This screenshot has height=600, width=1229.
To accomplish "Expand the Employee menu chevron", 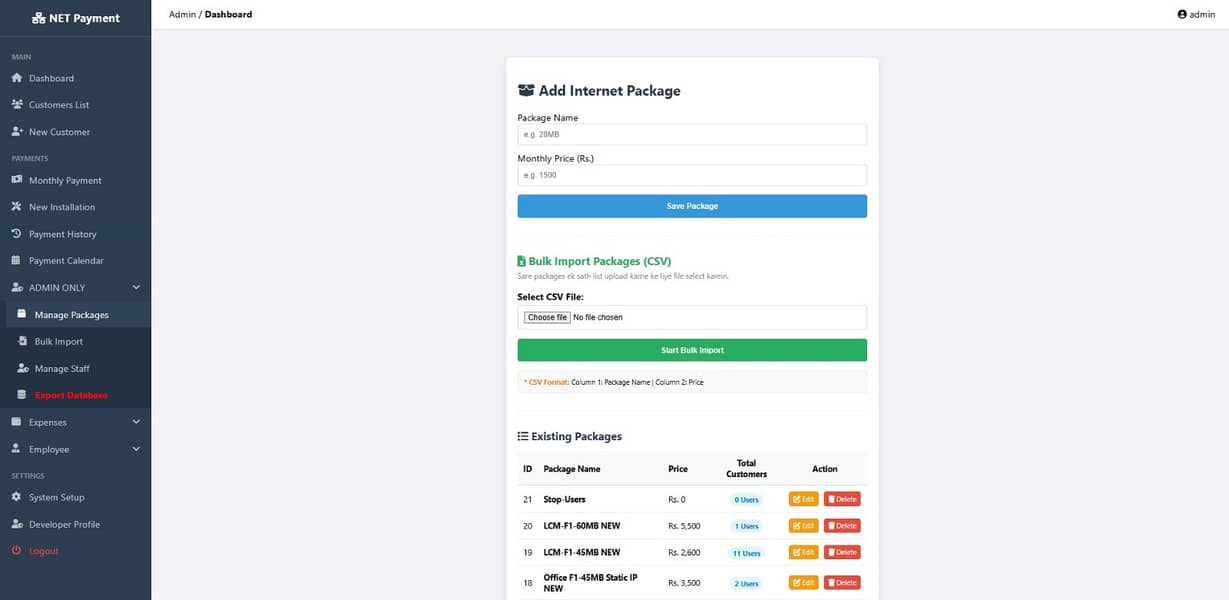I will (x=136, y=449).
